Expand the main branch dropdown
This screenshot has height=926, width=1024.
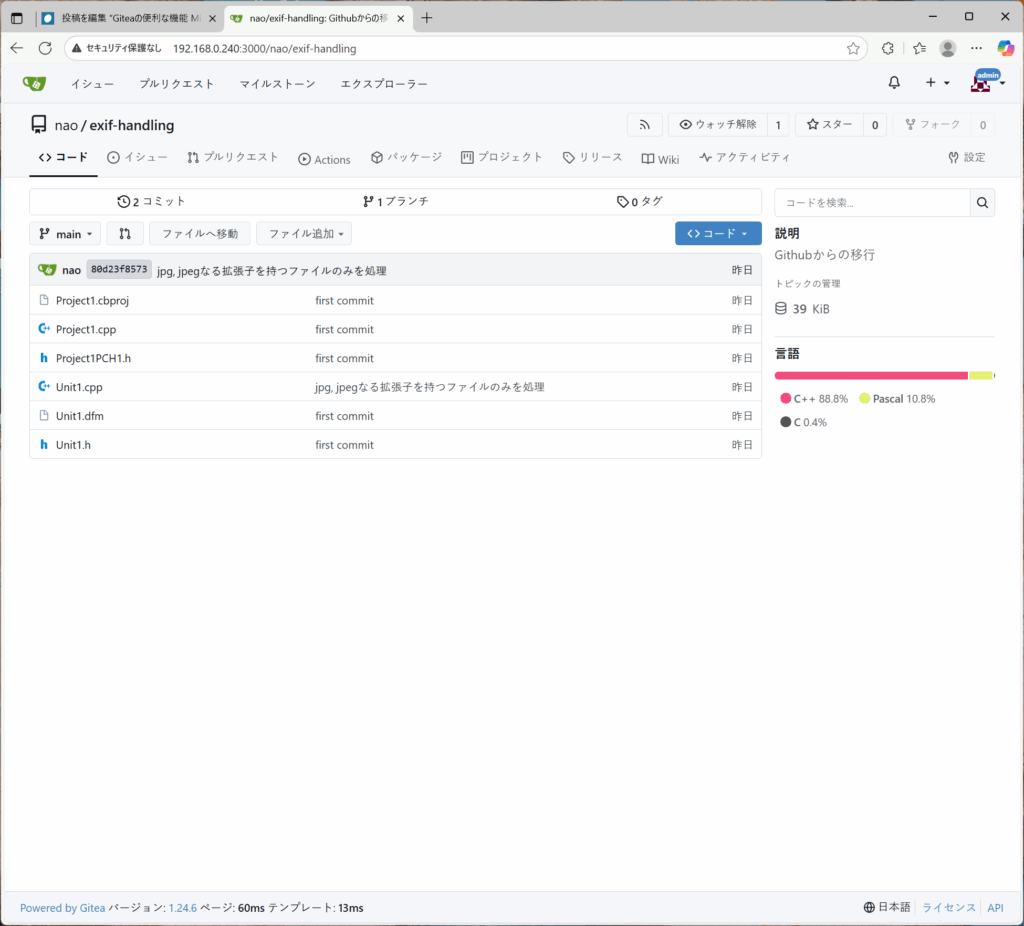click(x=66, y=234)
